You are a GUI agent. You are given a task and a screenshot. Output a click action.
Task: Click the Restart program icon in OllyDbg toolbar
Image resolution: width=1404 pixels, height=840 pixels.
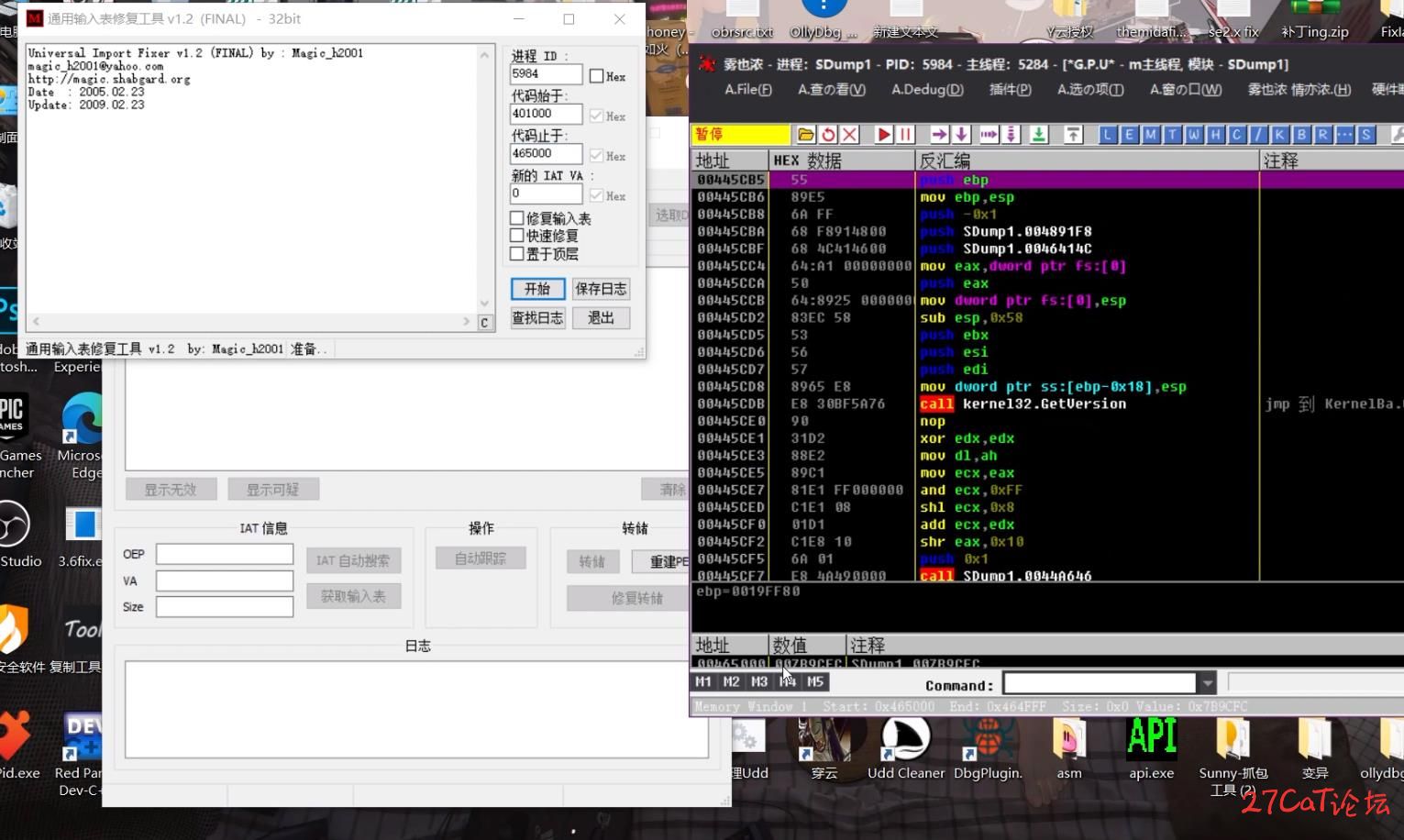pyautogui.click(x=828, y=135)
